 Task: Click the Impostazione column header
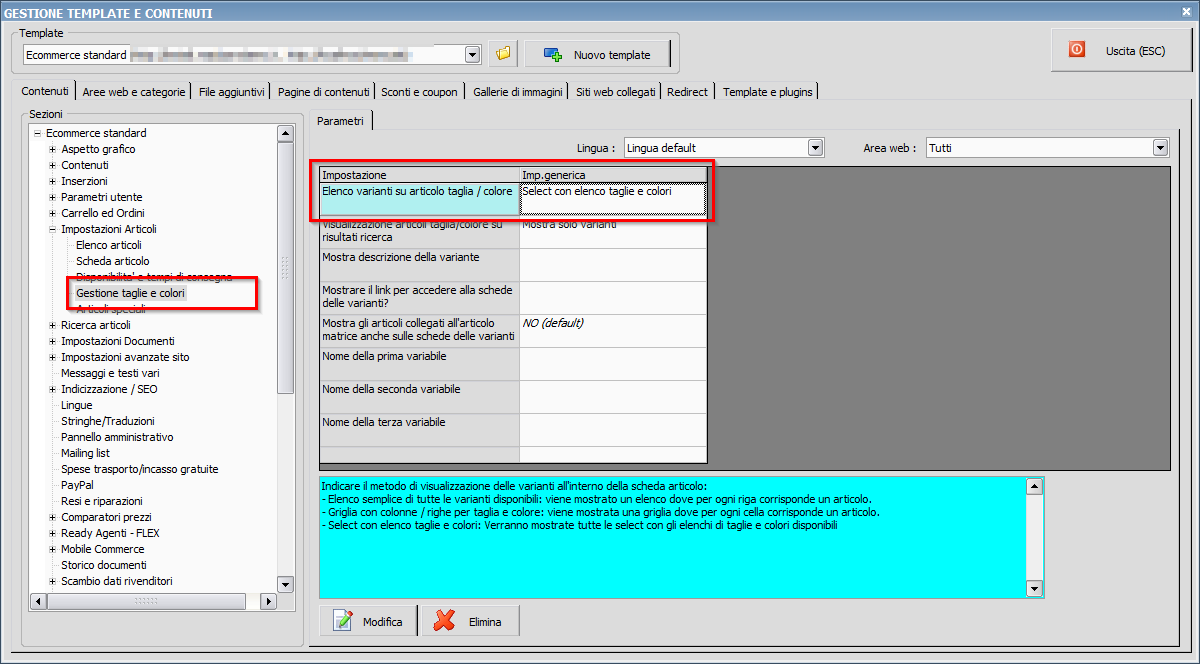(x=420, y=175)
